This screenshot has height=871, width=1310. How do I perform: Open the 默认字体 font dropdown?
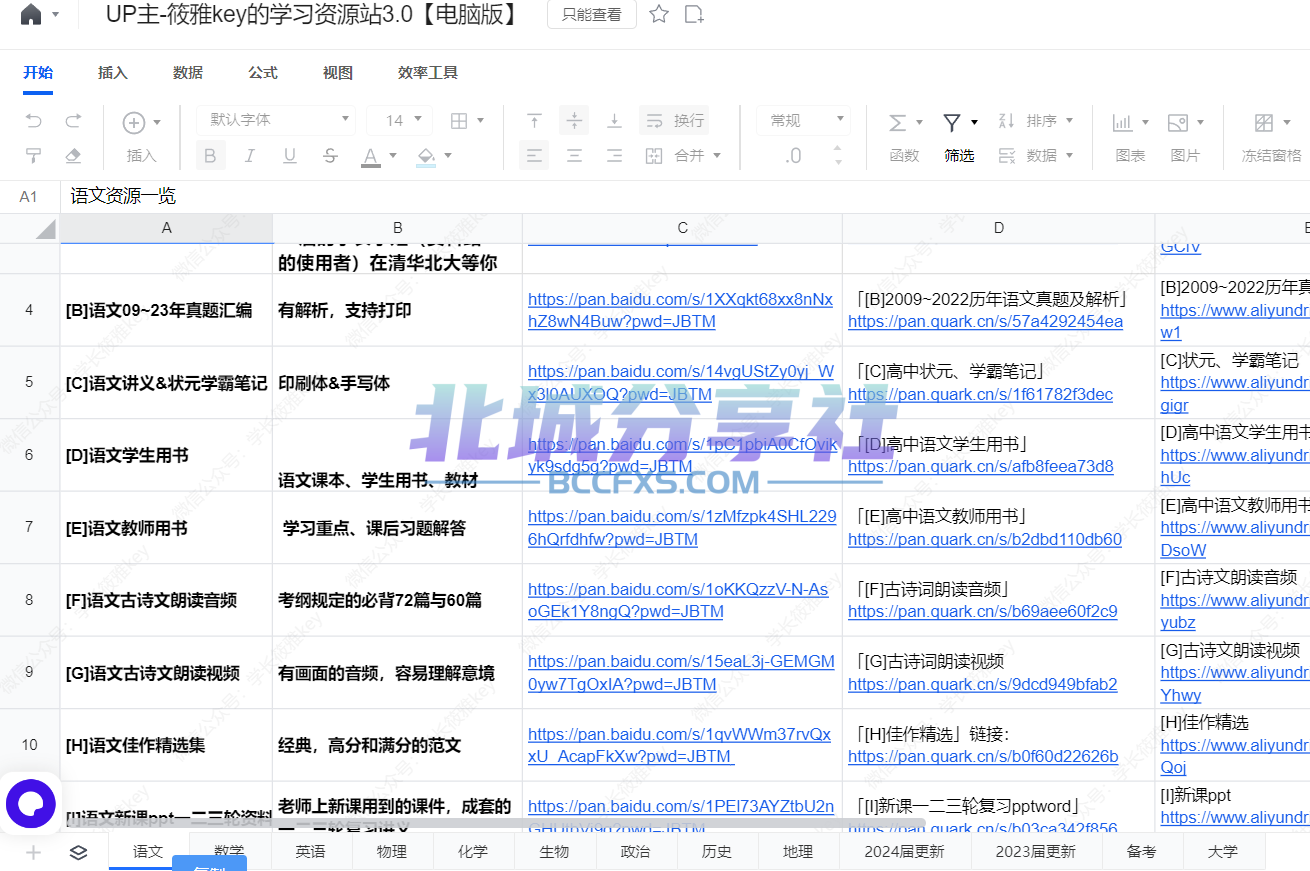[275, 121]
